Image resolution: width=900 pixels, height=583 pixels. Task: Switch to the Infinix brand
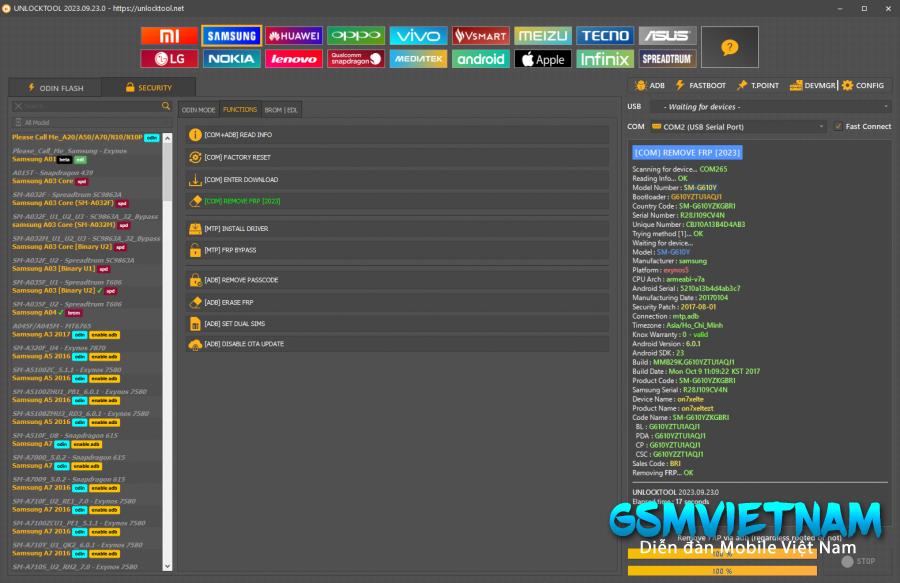tap(605, 59)
